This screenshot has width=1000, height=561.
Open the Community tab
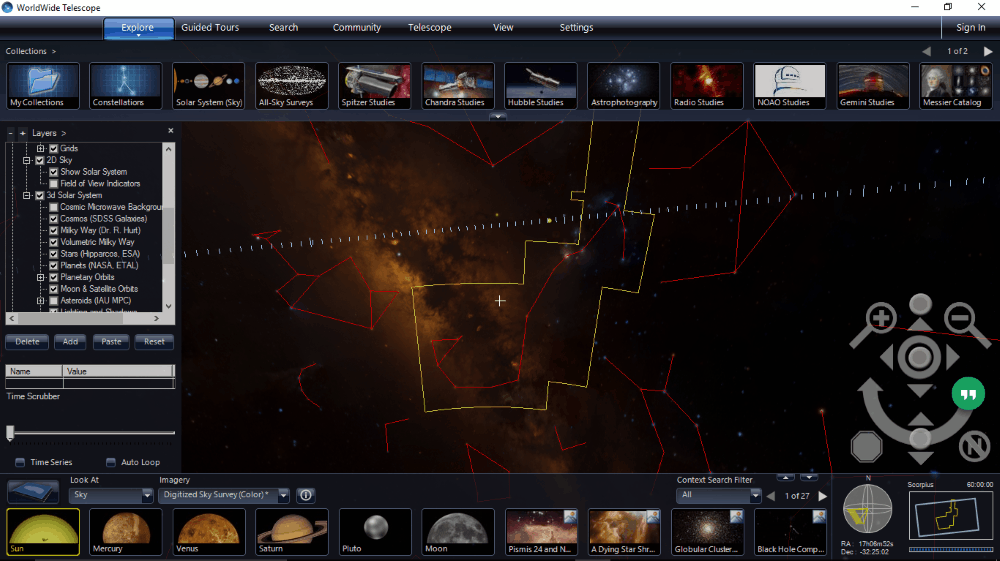point(357,27)
